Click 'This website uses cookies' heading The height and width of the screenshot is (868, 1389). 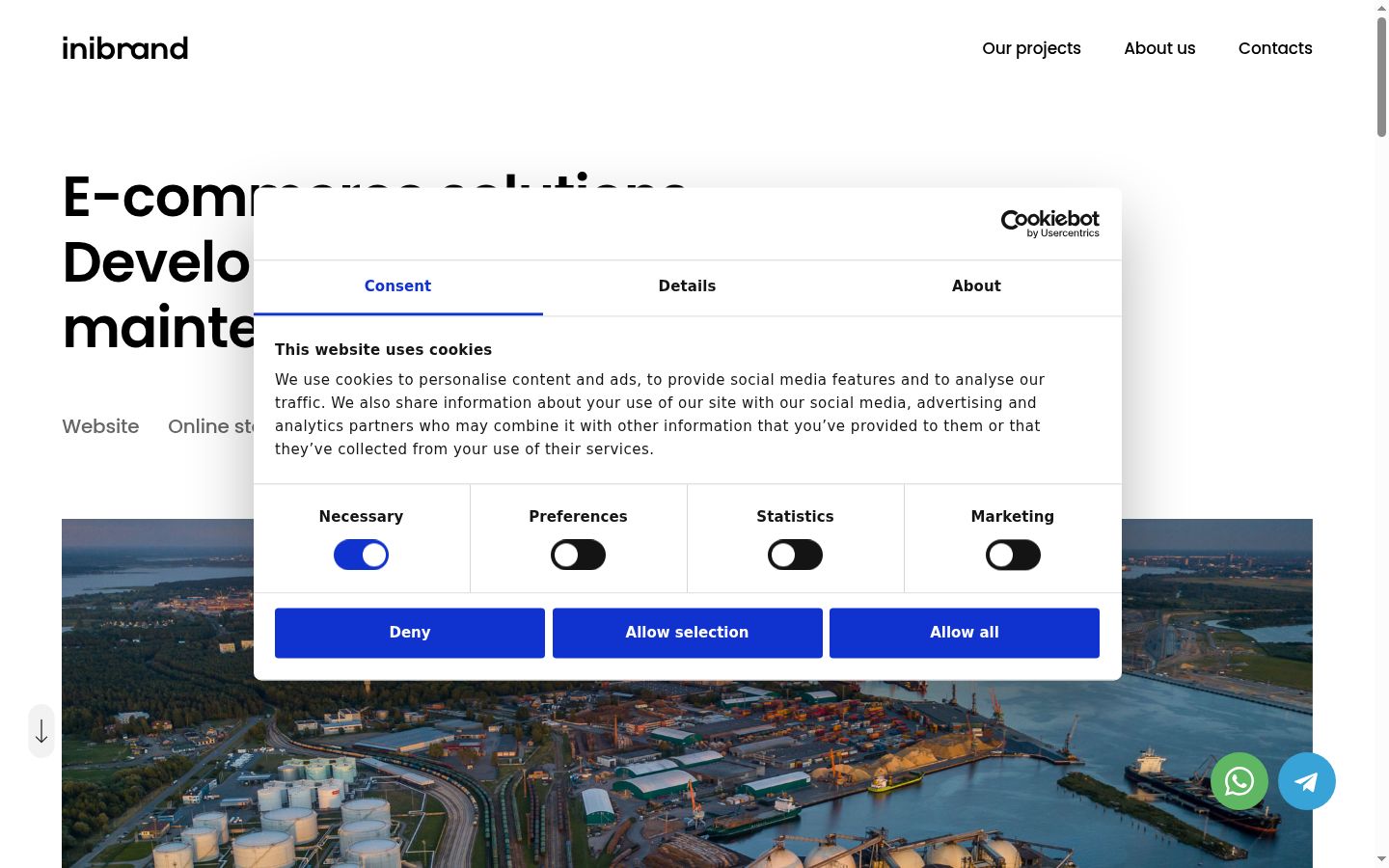click(383, 350)
